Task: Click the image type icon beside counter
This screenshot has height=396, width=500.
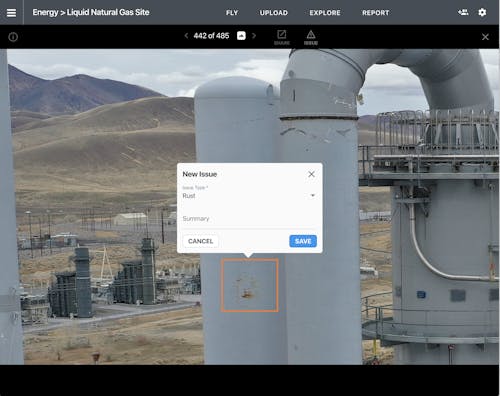Action: [241, 36]
